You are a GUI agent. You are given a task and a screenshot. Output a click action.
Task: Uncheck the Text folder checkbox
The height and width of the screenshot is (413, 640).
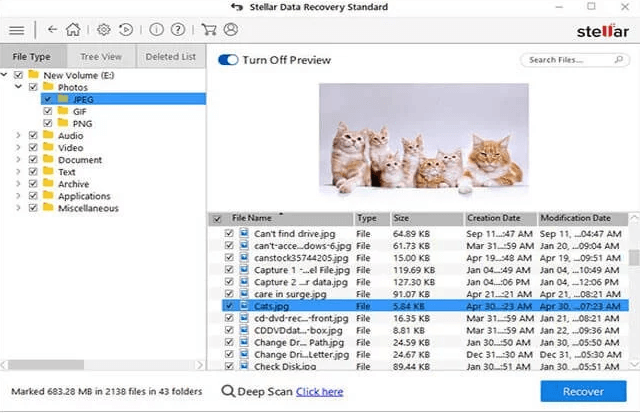click(x=33, y=171)
